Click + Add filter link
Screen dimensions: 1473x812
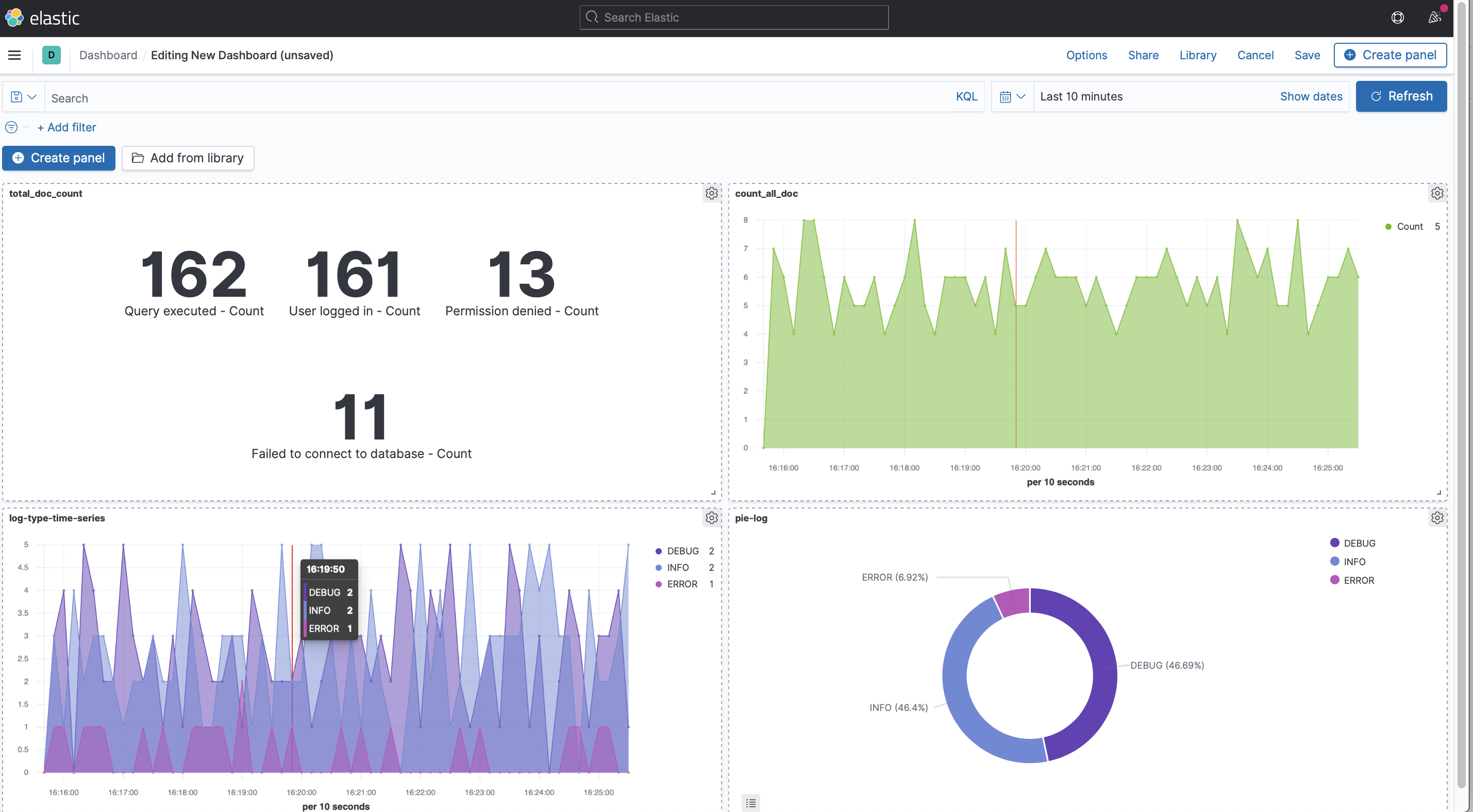tap(66, 127)
